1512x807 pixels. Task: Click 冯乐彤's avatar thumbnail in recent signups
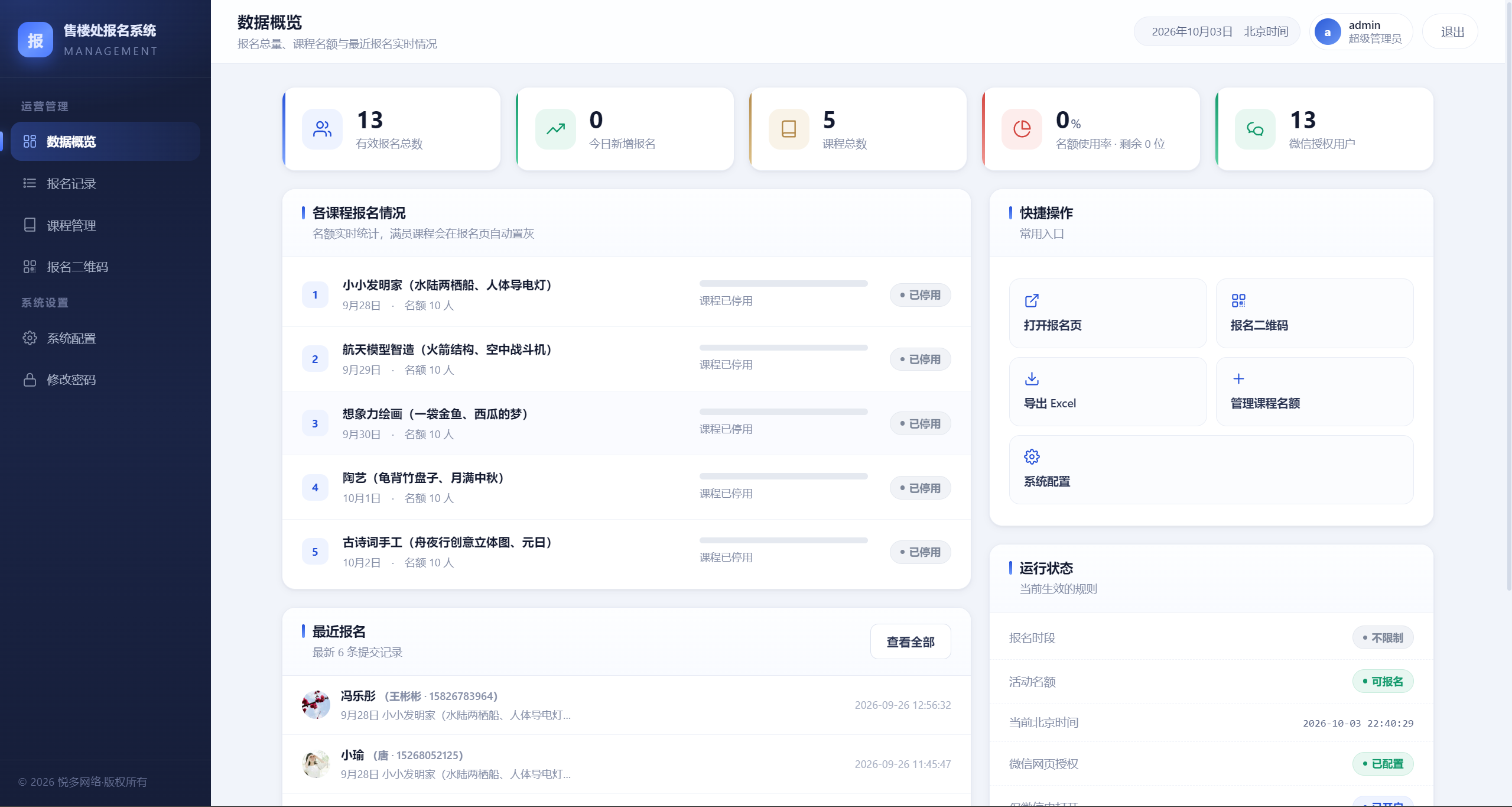tap(316, 705)
